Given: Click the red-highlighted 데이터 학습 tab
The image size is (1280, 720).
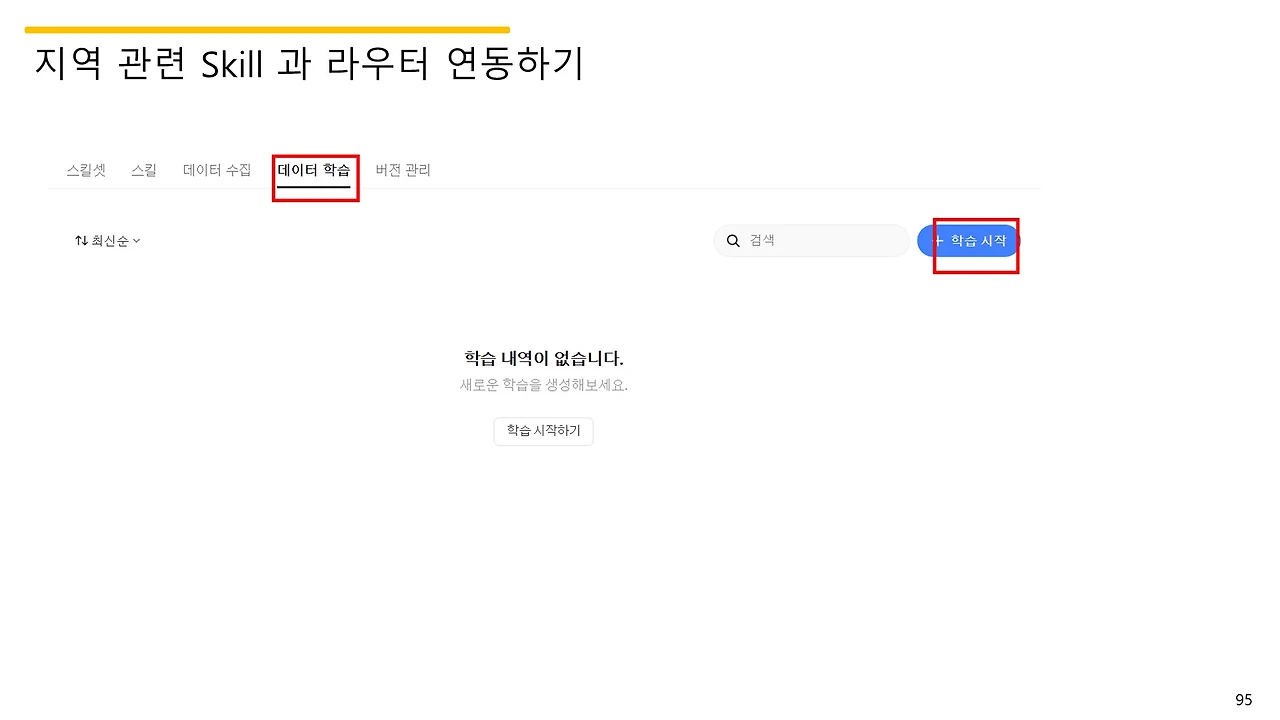Looking at the screenshot, I should [x=315, y=169].
